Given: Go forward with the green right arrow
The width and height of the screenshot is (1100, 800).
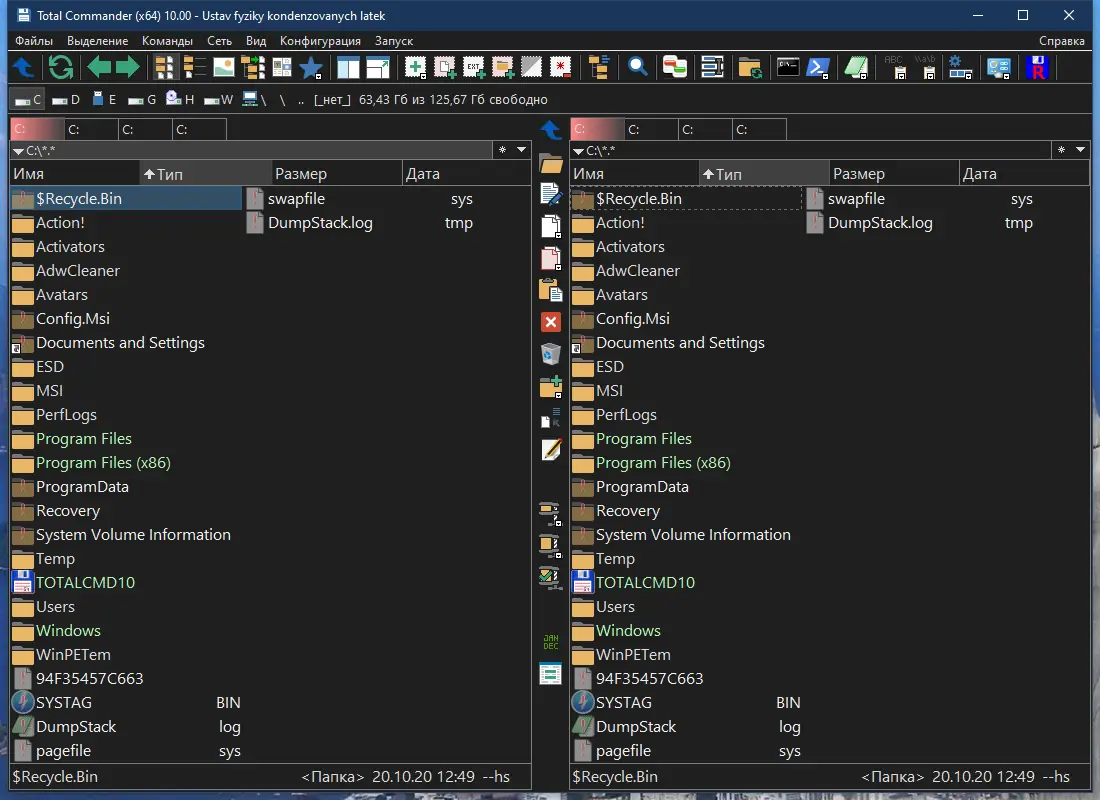Looking at the screenshot, I should point(128,67).
